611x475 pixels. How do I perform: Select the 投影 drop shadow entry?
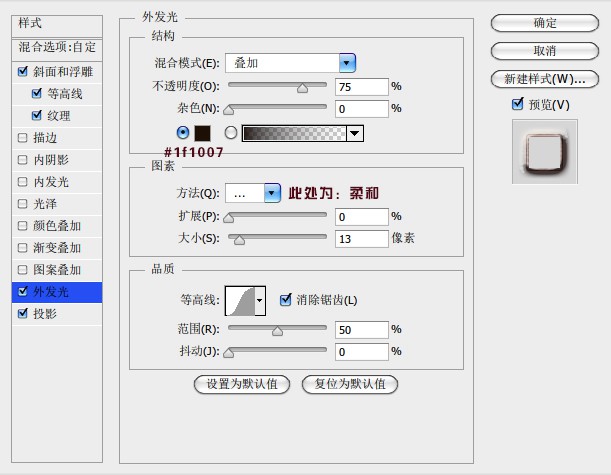tap(45, 314)
